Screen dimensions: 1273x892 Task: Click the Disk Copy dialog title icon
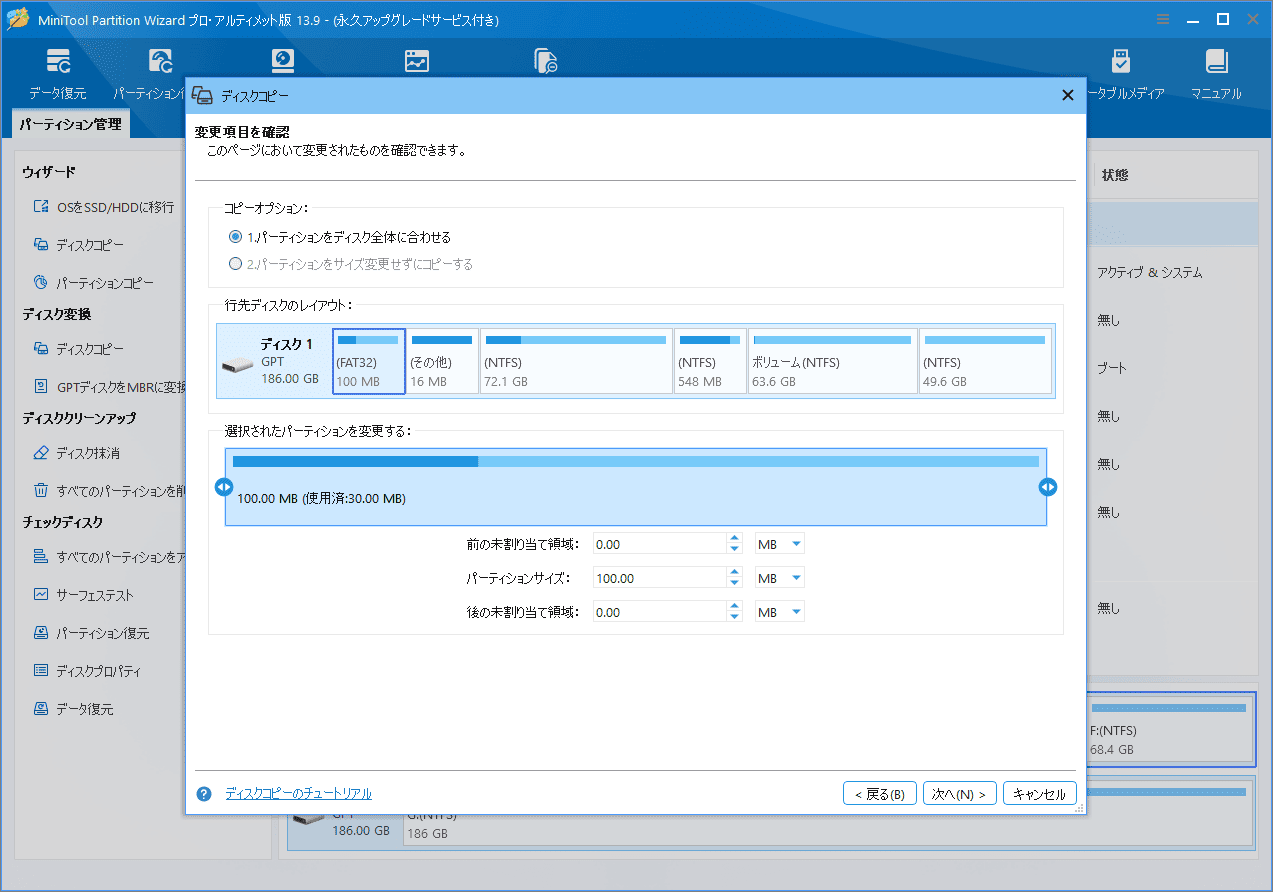pyautogui.click(x=202, y=95)
